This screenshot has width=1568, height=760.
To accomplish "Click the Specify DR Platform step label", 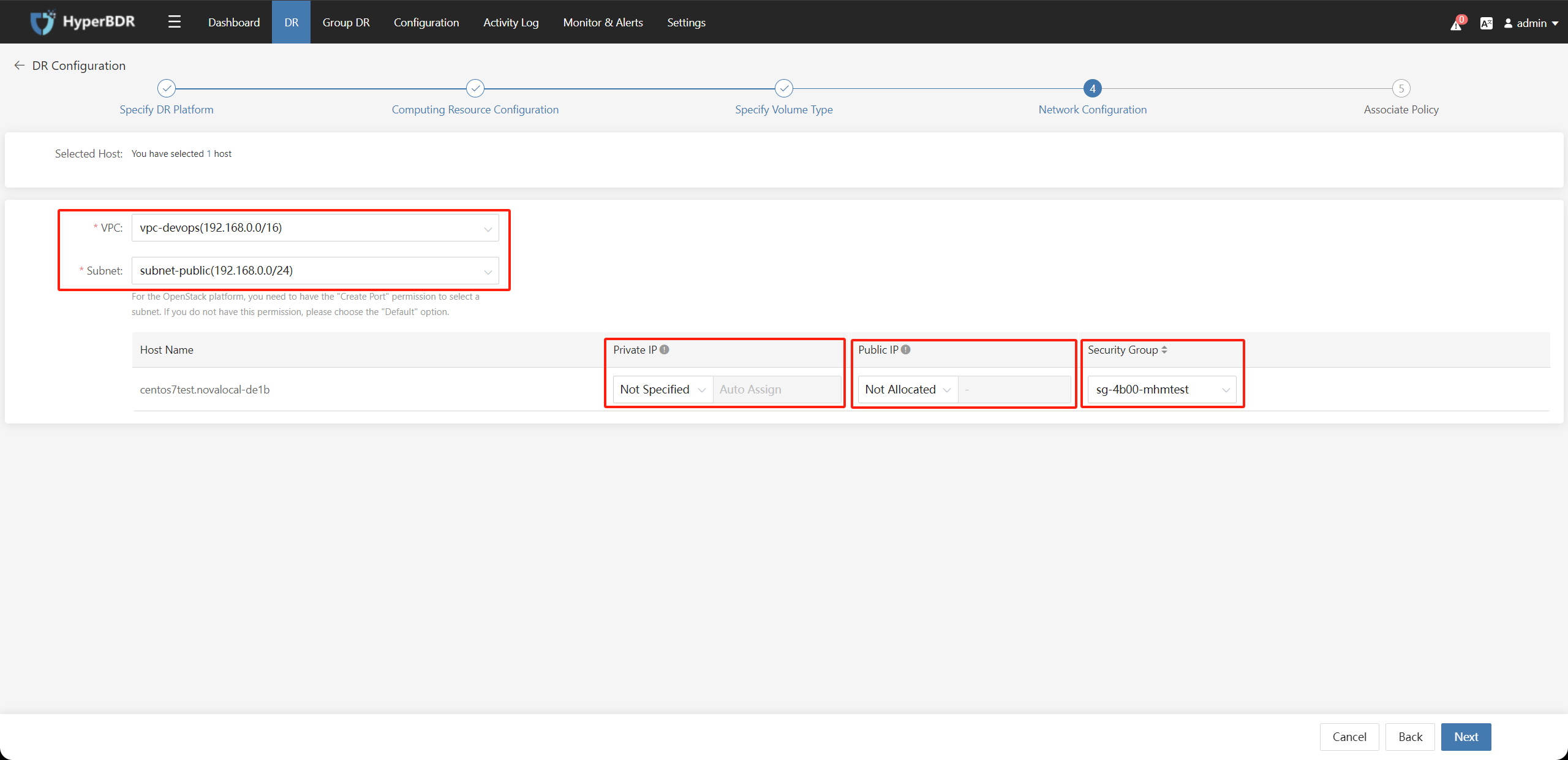I will [167, 110].
